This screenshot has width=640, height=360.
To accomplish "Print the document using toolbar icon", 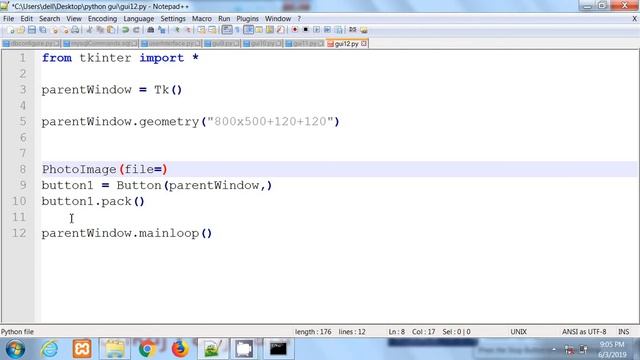I will pyautogui.click(x=76, y=30).
